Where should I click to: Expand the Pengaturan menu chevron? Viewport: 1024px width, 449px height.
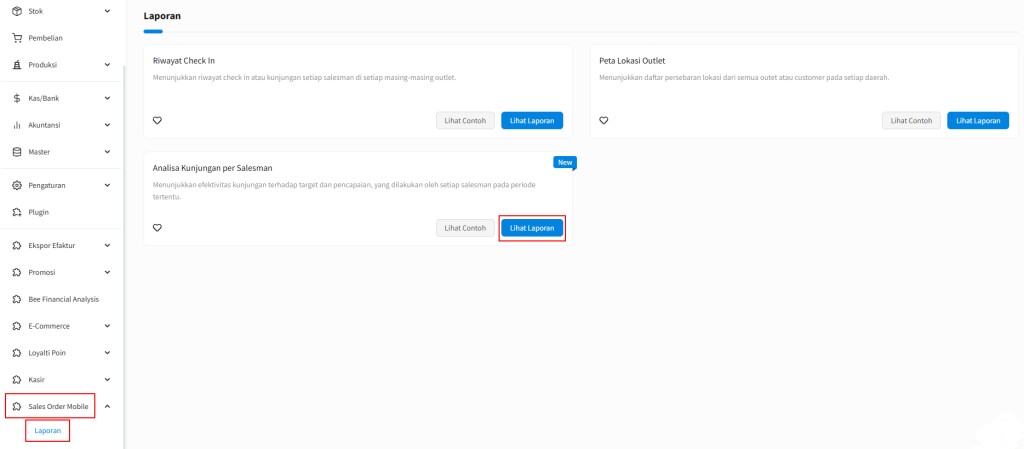[107, 185]
